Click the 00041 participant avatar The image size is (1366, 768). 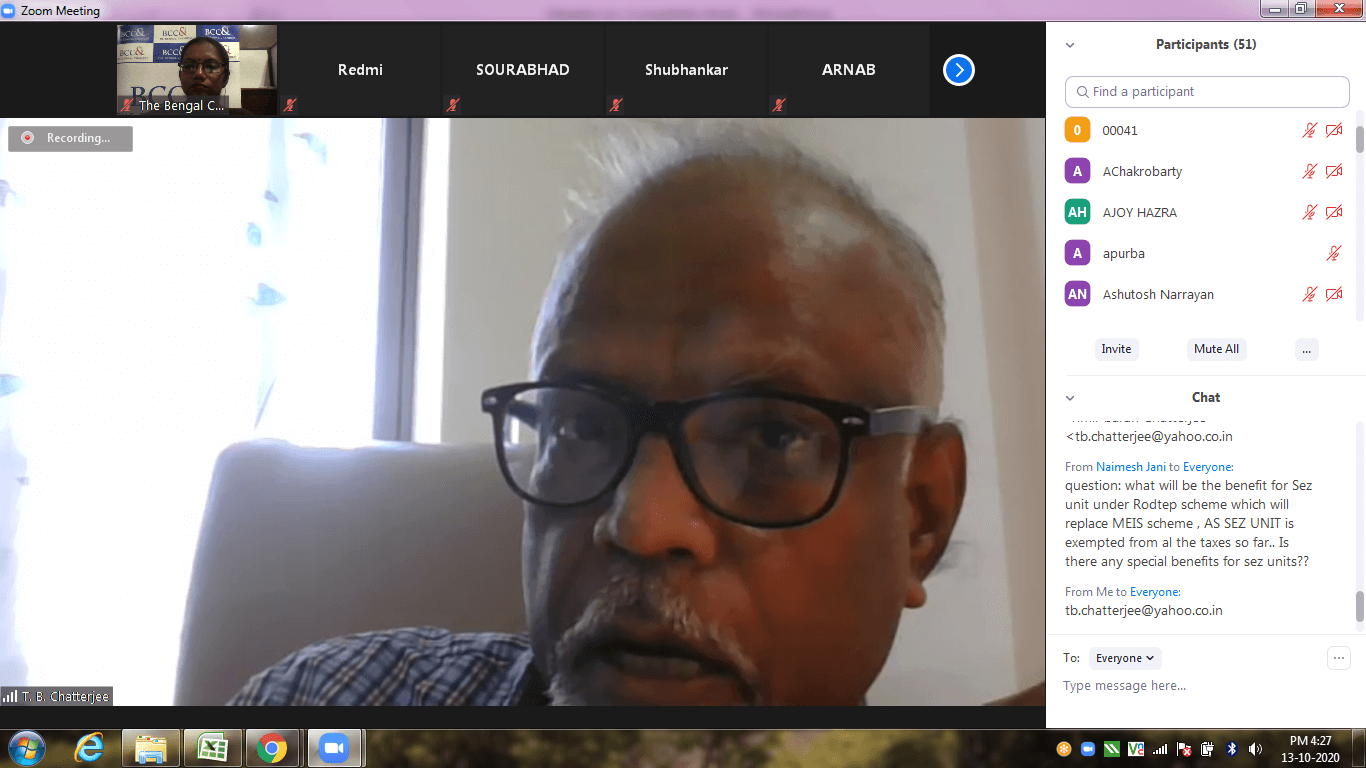(1077, 130)
